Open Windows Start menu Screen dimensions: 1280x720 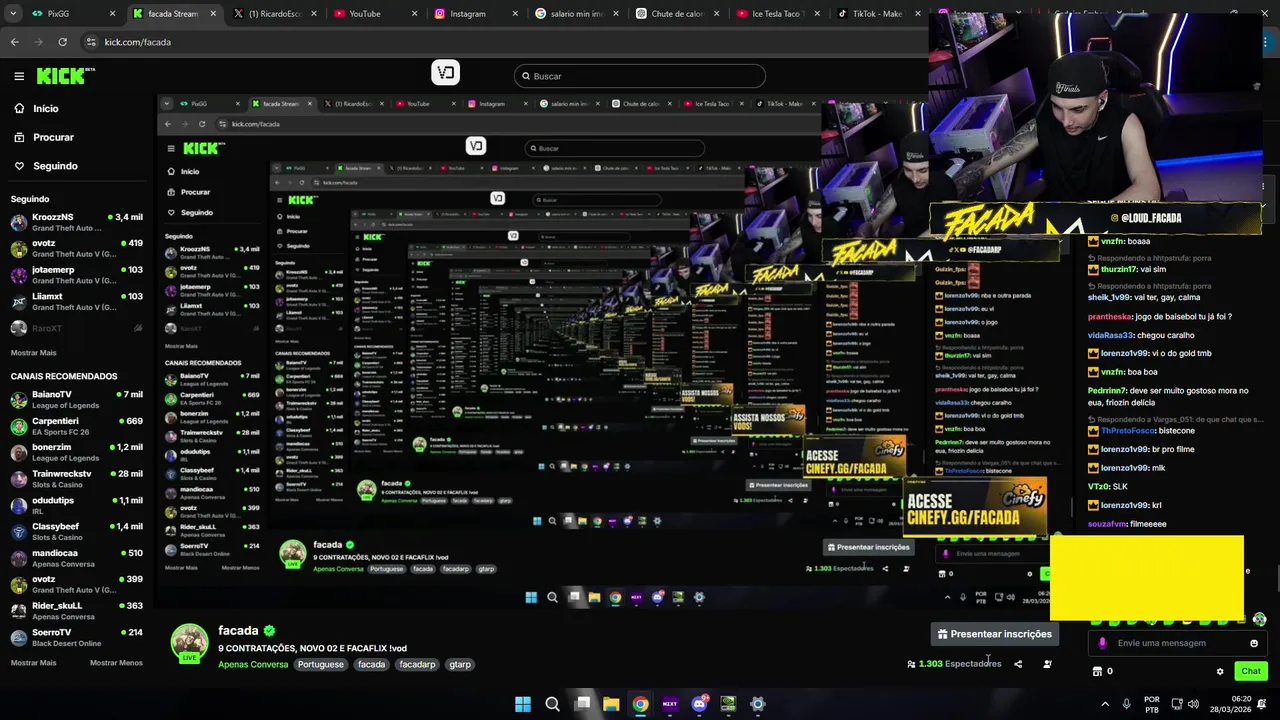coord(523,704)
